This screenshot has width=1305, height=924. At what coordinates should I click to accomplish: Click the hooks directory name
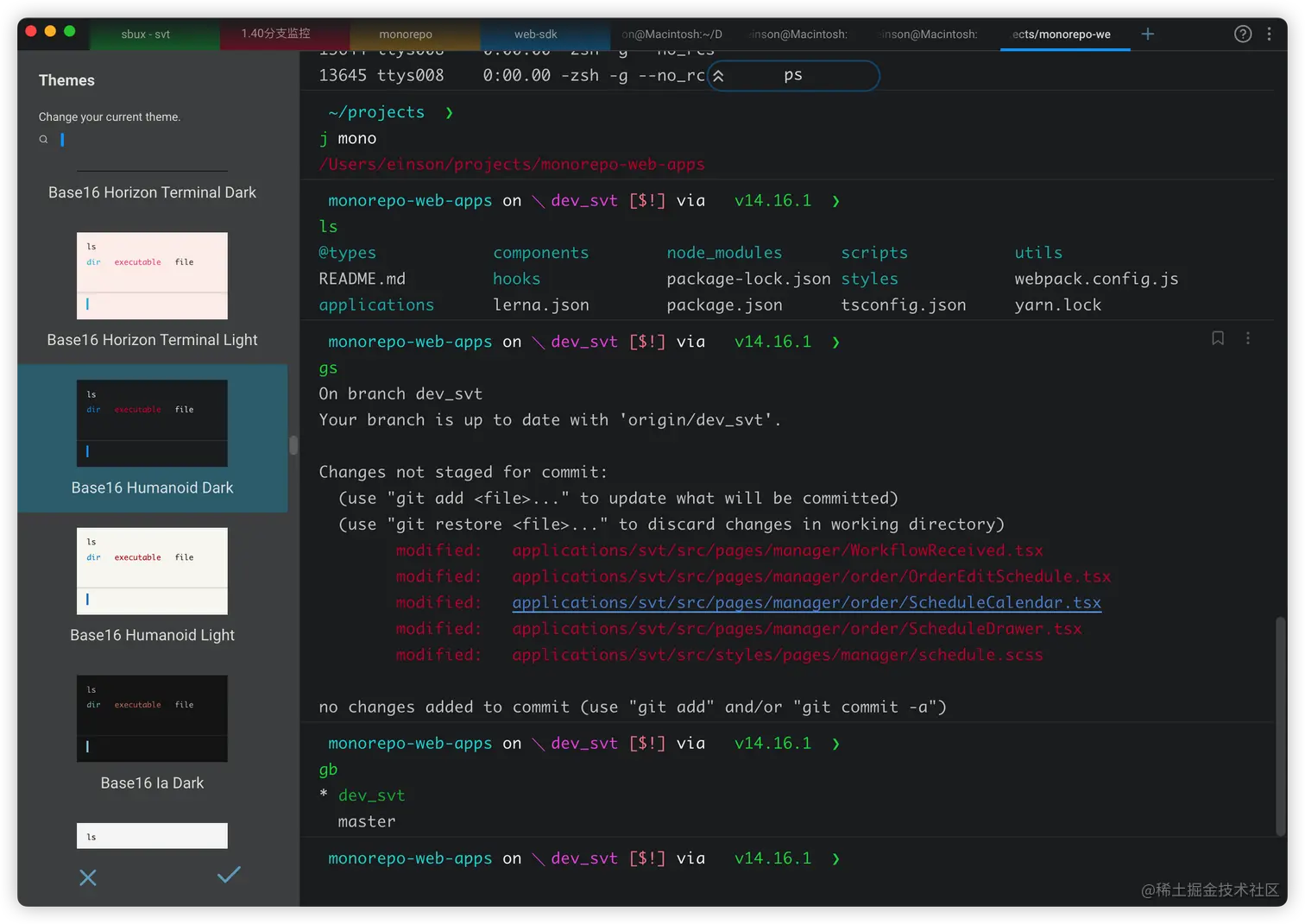coord(516,279)
